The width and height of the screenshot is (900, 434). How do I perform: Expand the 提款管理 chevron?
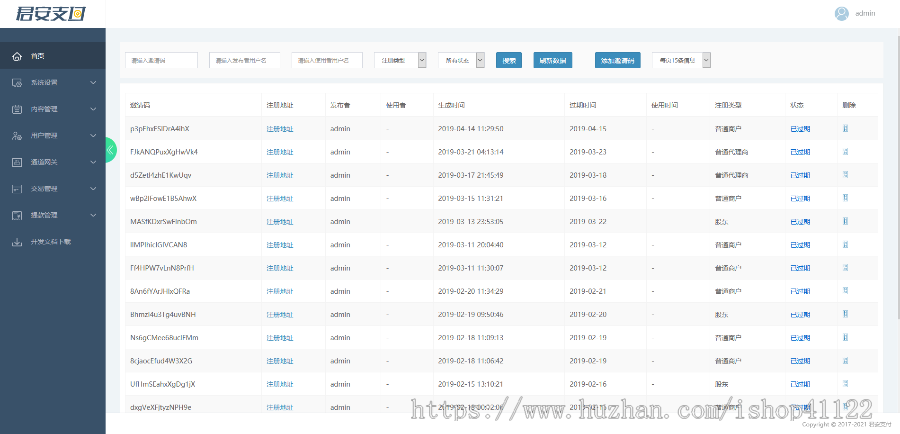click(94, 215)
